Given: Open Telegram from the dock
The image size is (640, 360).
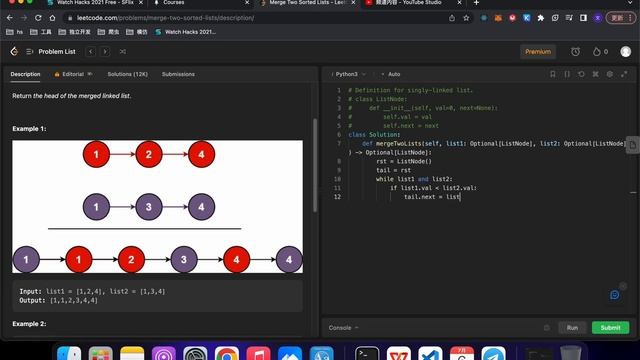Looking at the screenshot, I should 493,354.
